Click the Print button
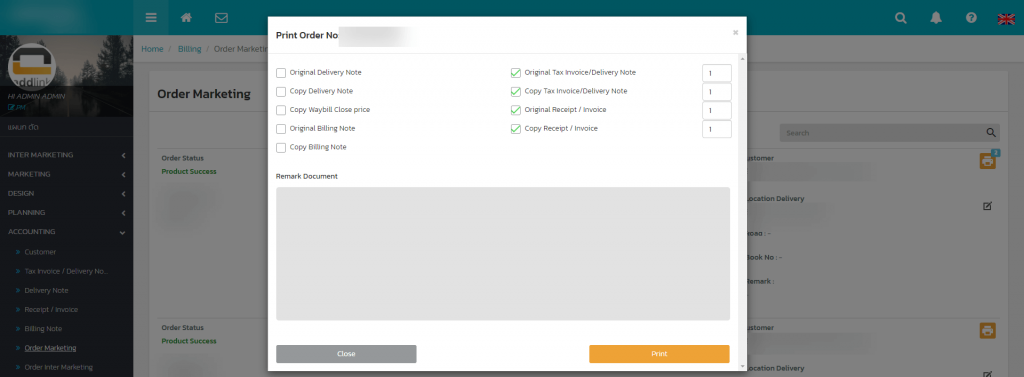 point(659,353)
